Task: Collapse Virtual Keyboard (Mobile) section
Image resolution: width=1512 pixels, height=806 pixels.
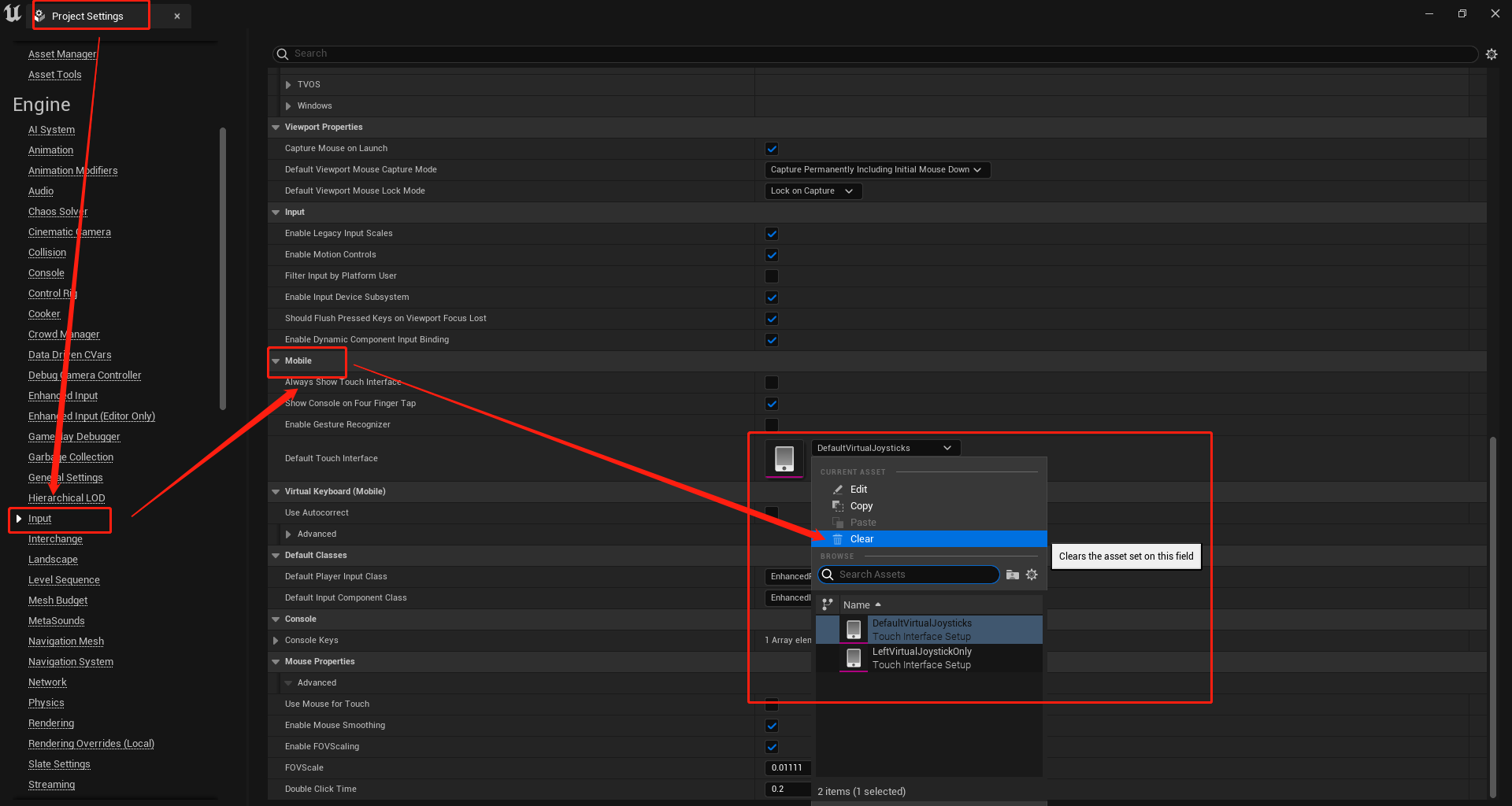Action: coord(276,491)
